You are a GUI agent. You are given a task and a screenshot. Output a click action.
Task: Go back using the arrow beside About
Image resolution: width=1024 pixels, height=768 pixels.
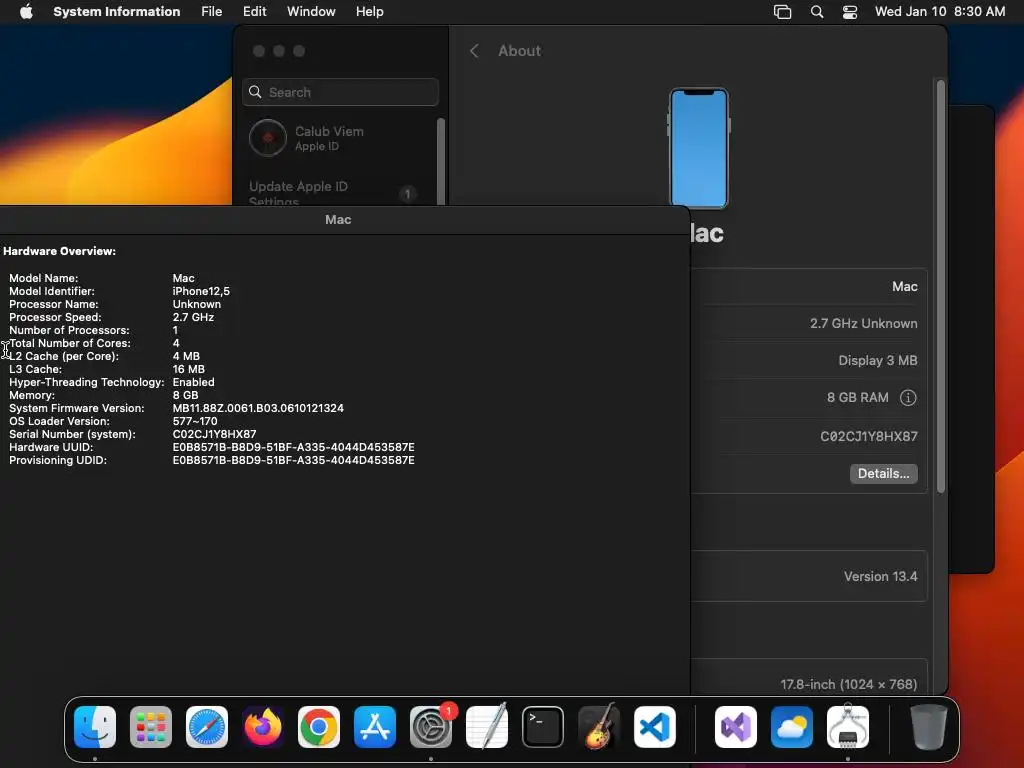click(474, 51)
